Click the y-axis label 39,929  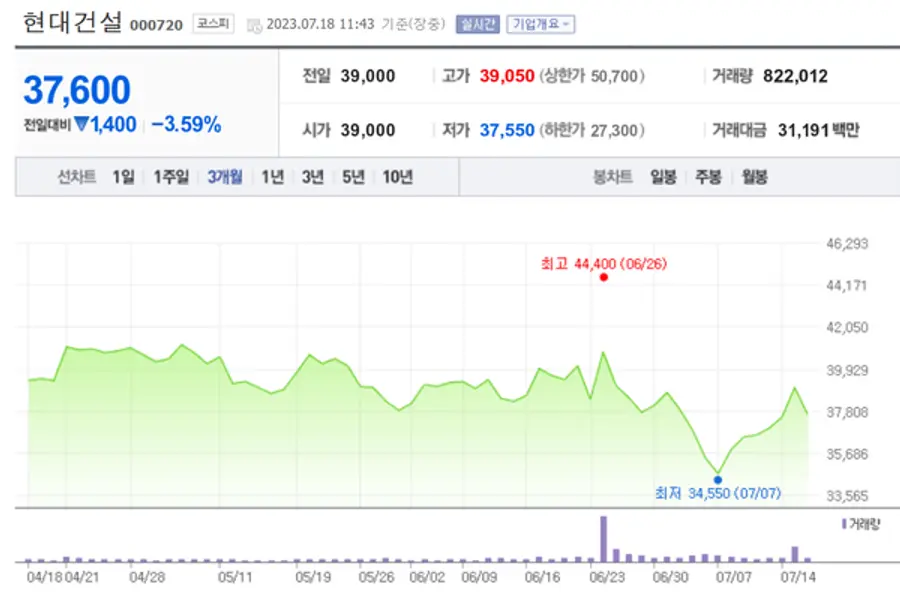click(847, 370)
